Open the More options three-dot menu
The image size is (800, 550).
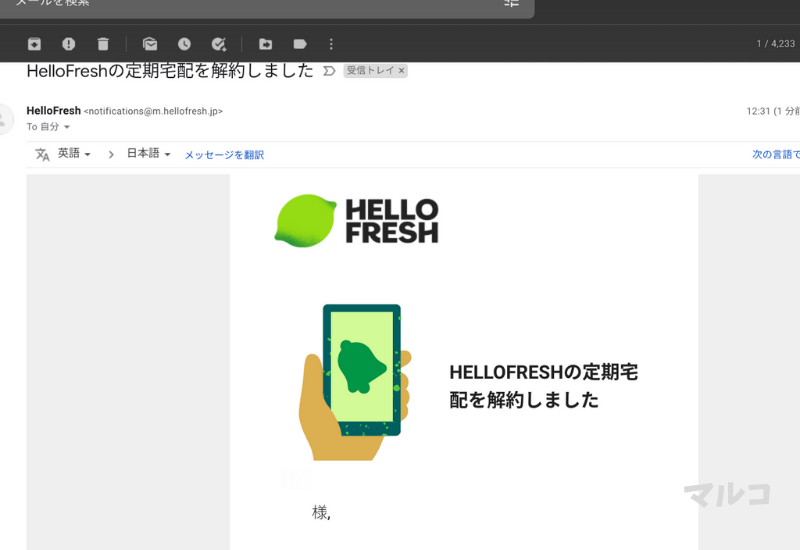pyautogui.click(x=331, y=44)
